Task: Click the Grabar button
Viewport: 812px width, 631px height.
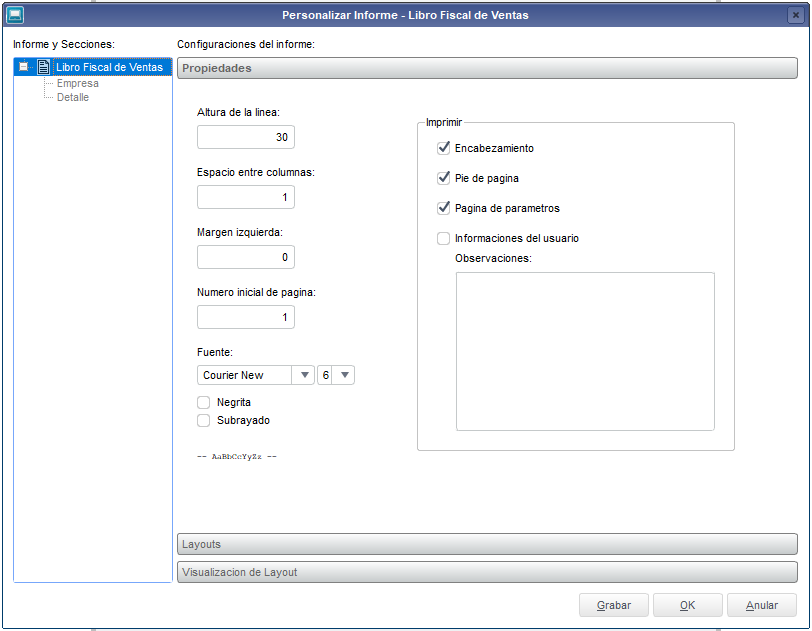Action: click(614, 605)
